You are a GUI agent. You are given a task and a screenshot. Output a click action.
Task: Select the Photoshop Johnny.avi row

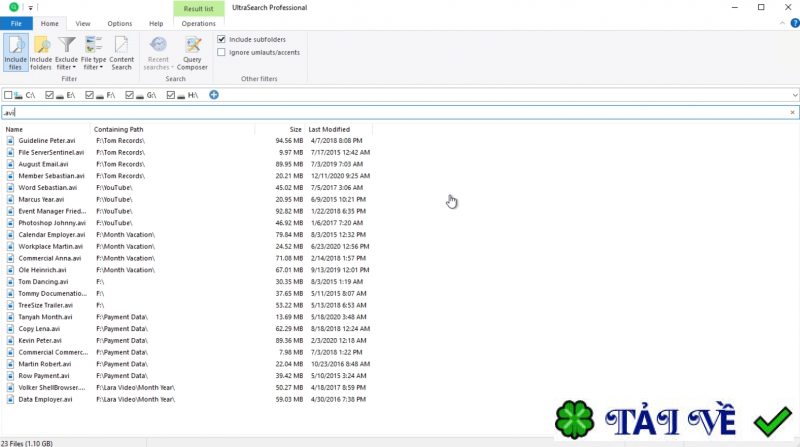[x=188, y=223]
